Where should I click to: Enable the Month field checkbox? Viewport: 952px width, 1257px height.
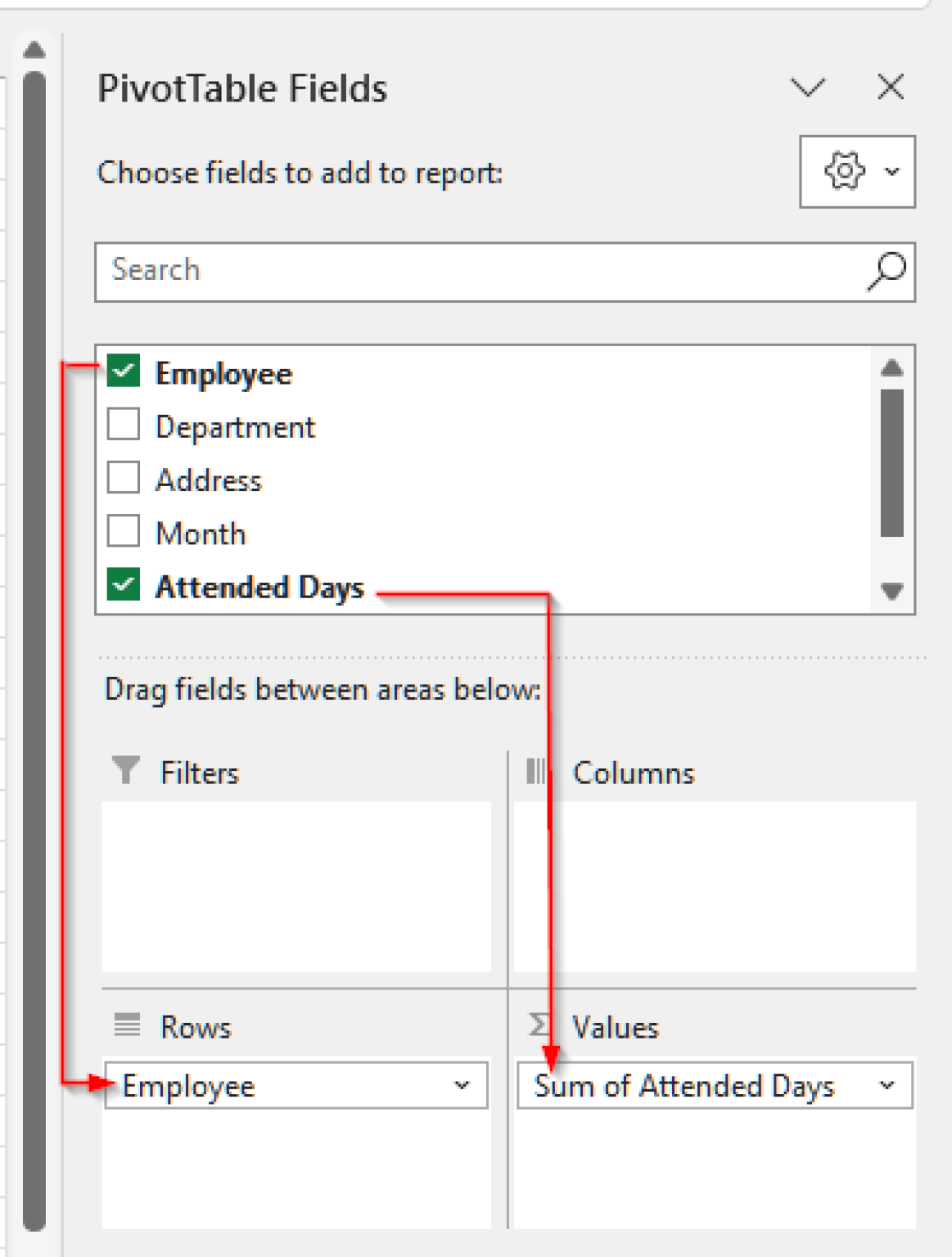[x=124, y=531]
